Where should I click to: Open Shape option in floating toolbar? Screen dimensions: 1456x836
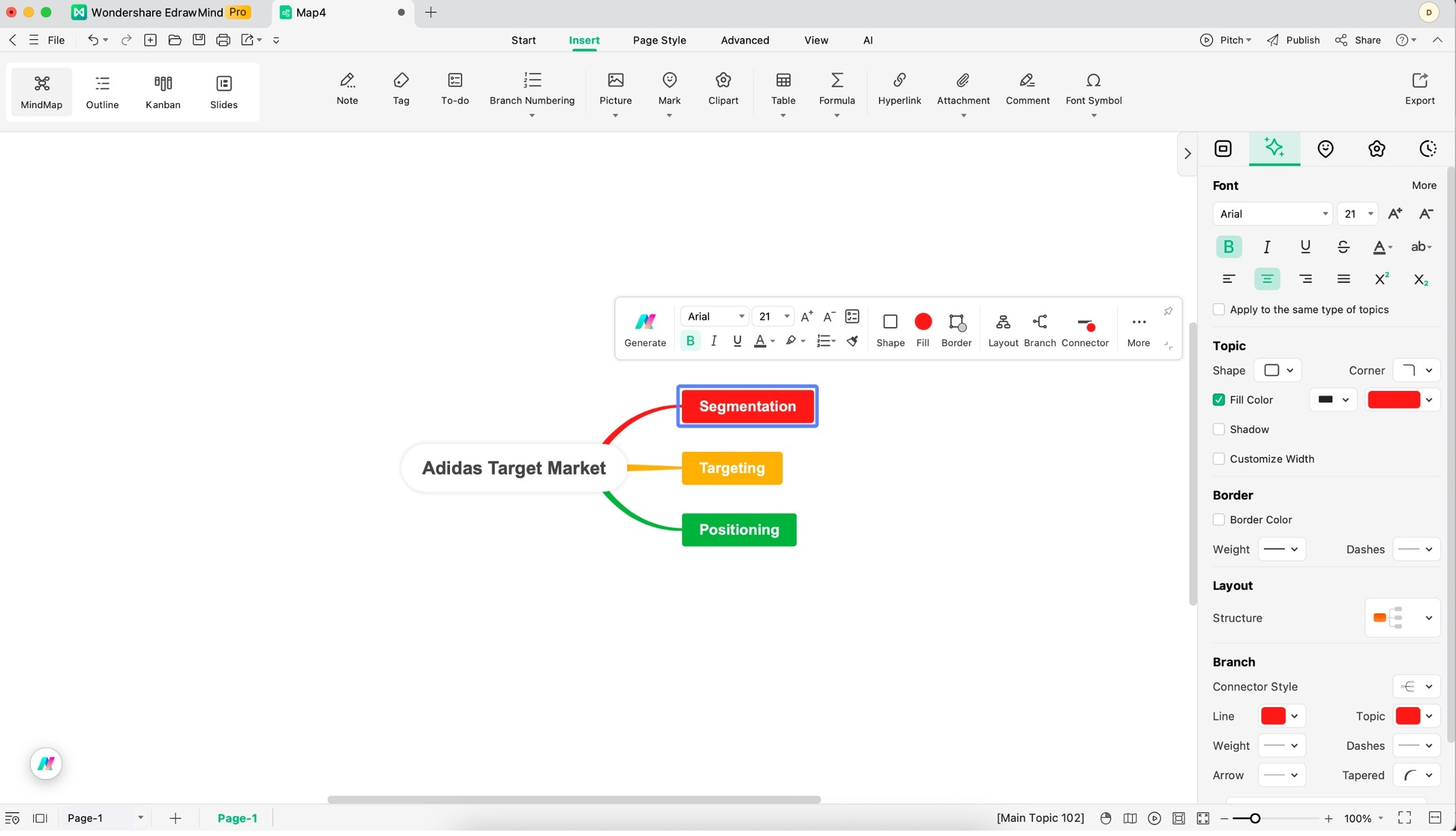coord(890,330)
